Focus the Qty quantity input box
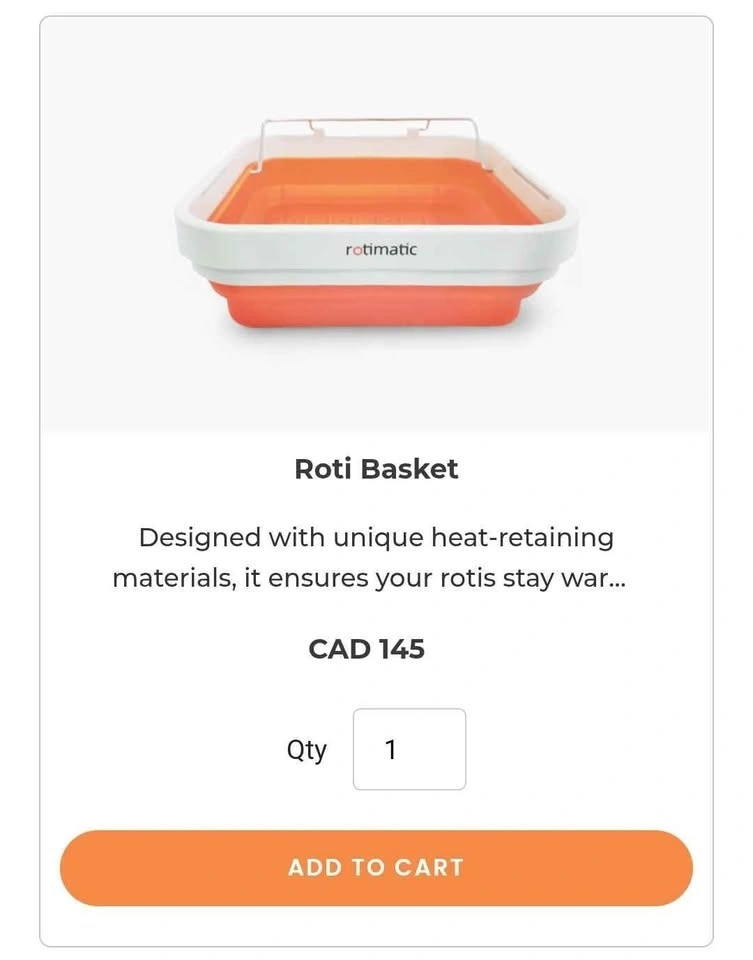Viewport: 753px width, 960px height. 409,749
